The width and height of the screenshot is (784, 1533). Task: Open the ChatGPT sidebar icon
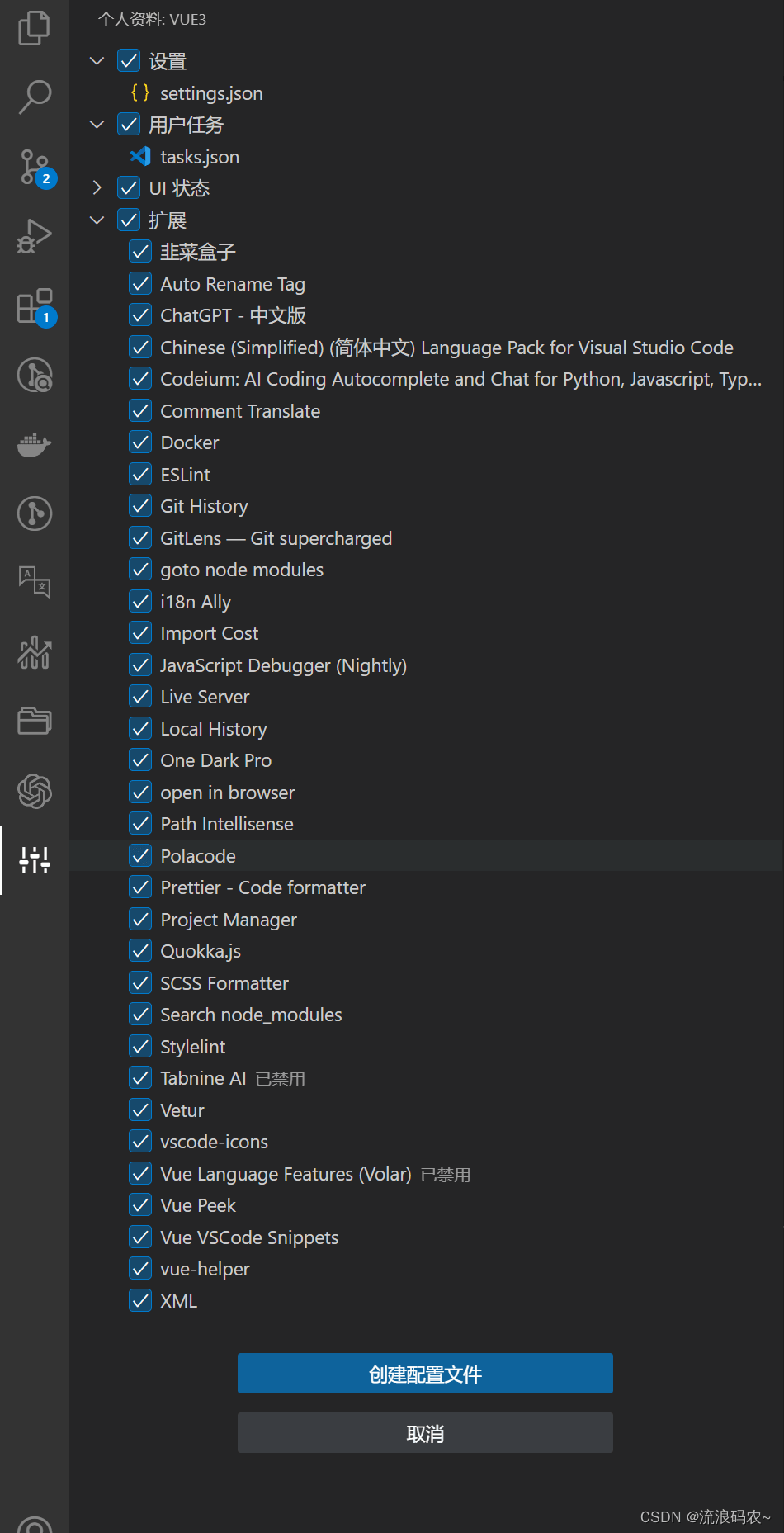34,791
